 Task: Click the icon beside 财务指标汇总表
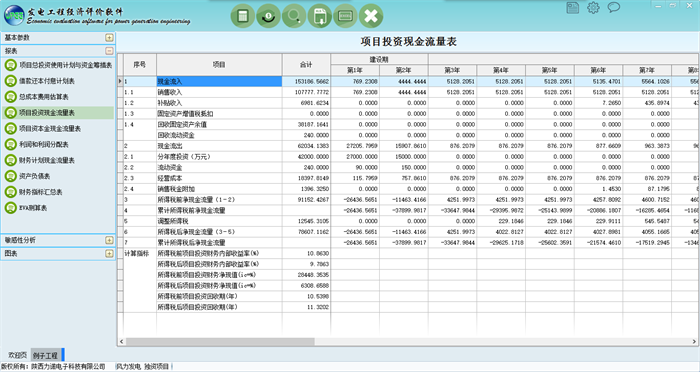tap(10, 192)
